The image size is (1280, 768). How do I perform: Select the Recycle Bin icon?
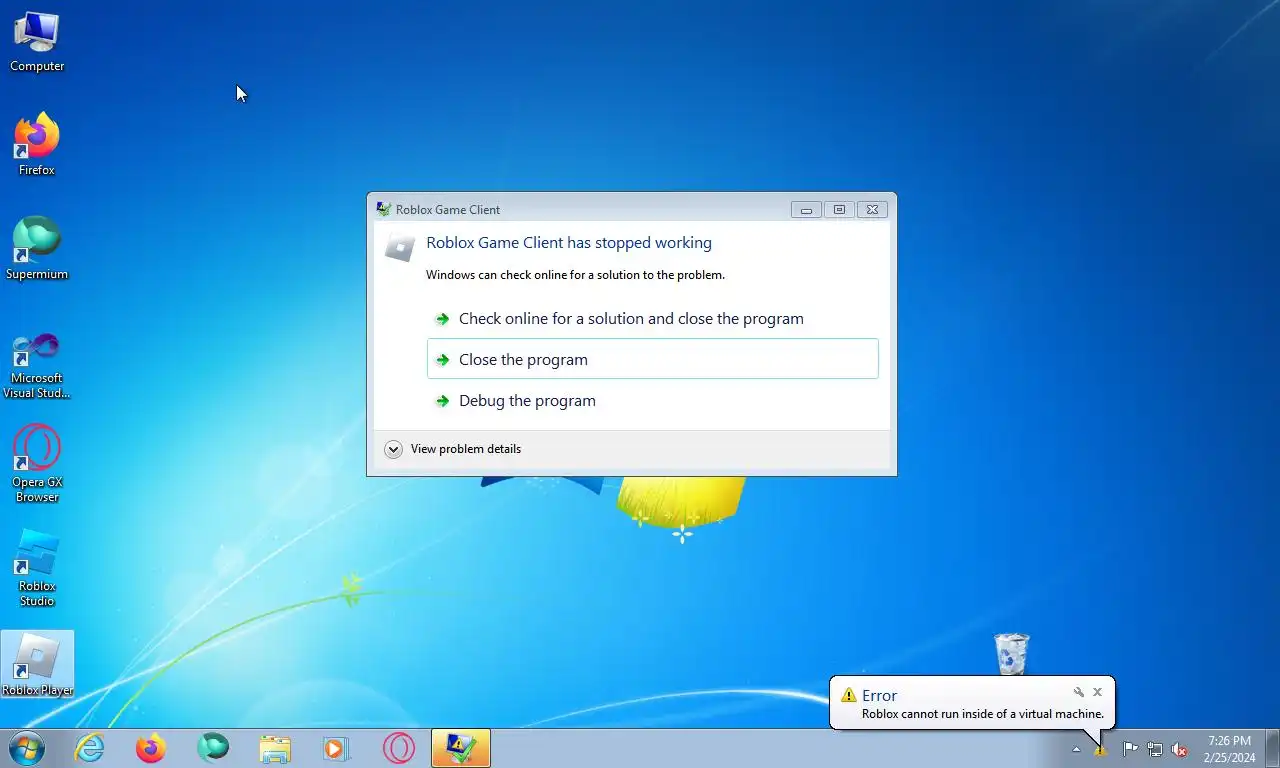1011,654
